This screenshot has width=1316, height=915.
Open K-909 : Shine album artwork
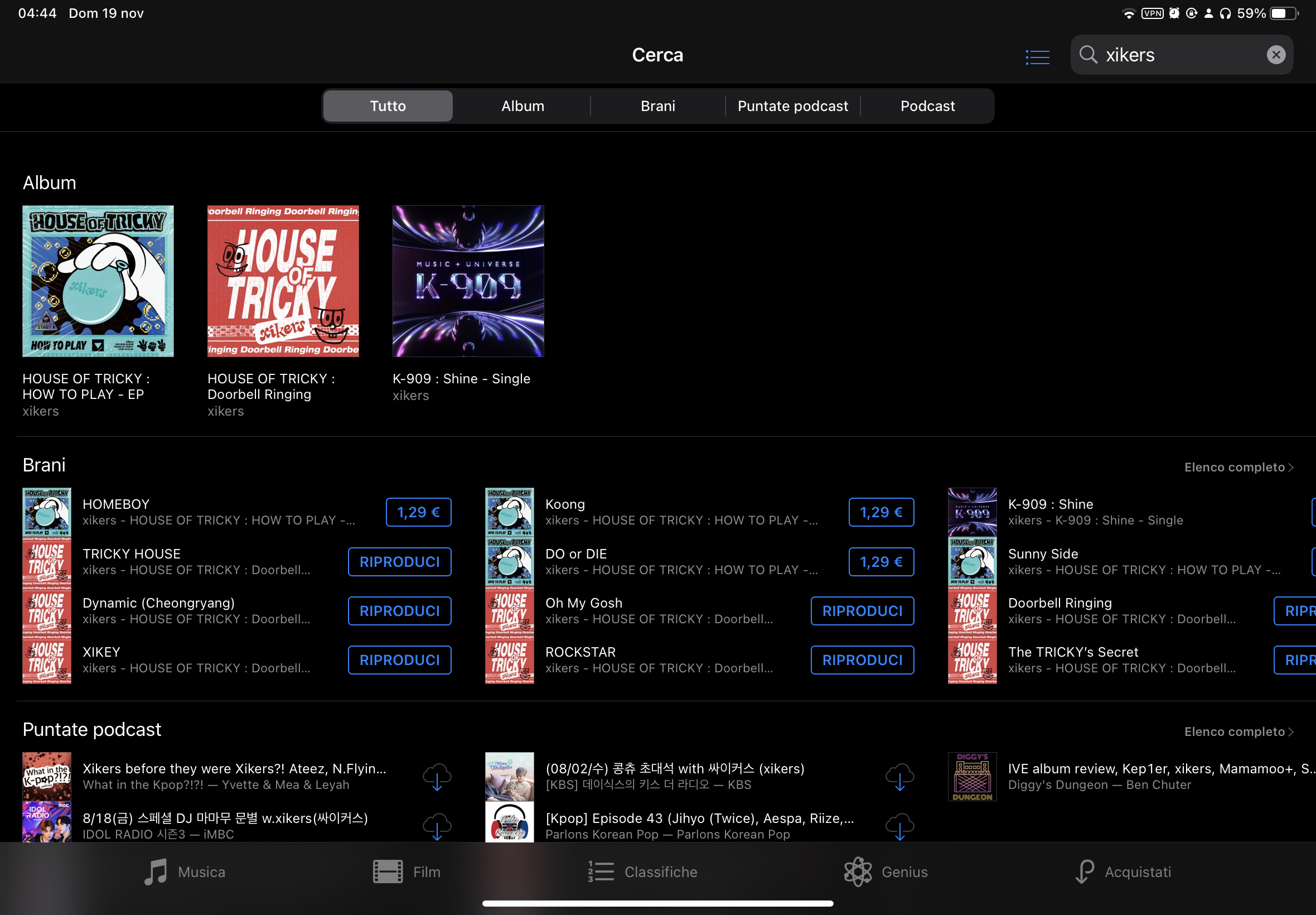(x=467, y=281)
